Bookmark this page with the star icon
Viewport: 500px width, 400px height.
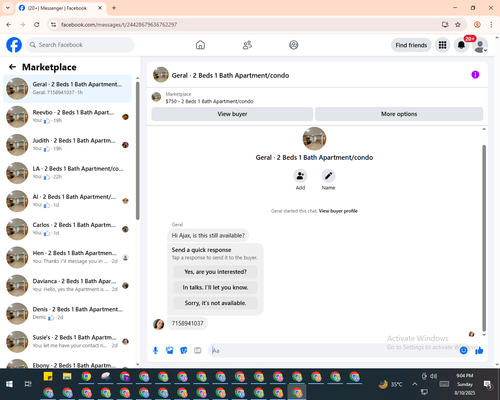coord(458,25)
